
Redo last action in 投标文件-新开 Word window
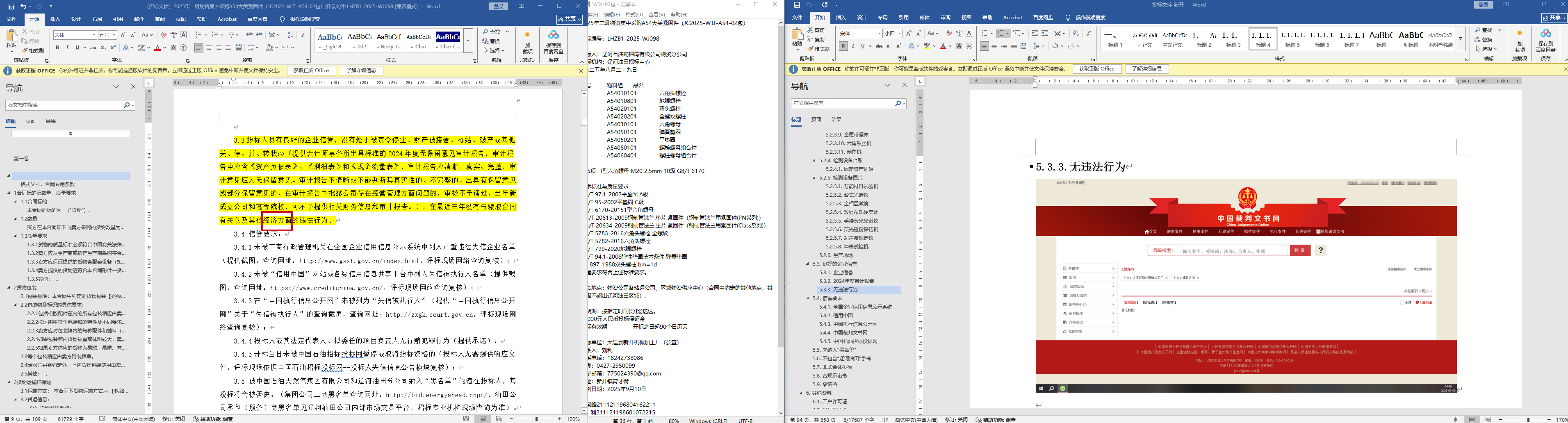tap(825, 5)
